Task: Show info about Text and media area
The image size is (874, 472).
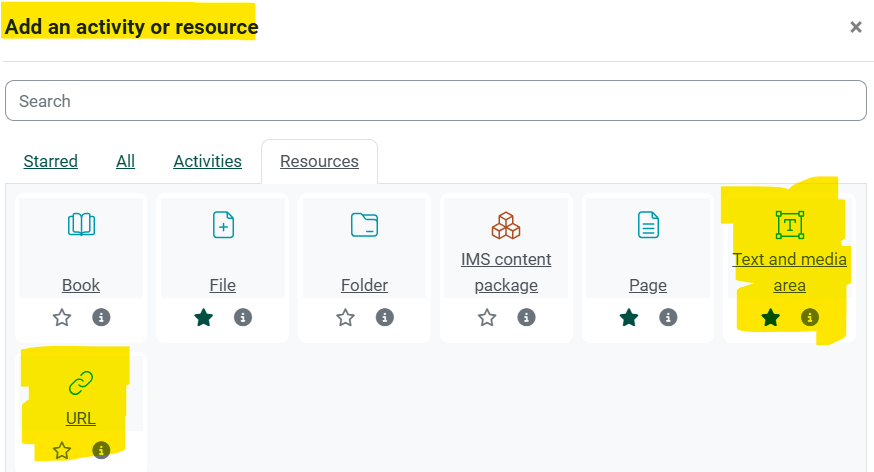Action: 810,318
